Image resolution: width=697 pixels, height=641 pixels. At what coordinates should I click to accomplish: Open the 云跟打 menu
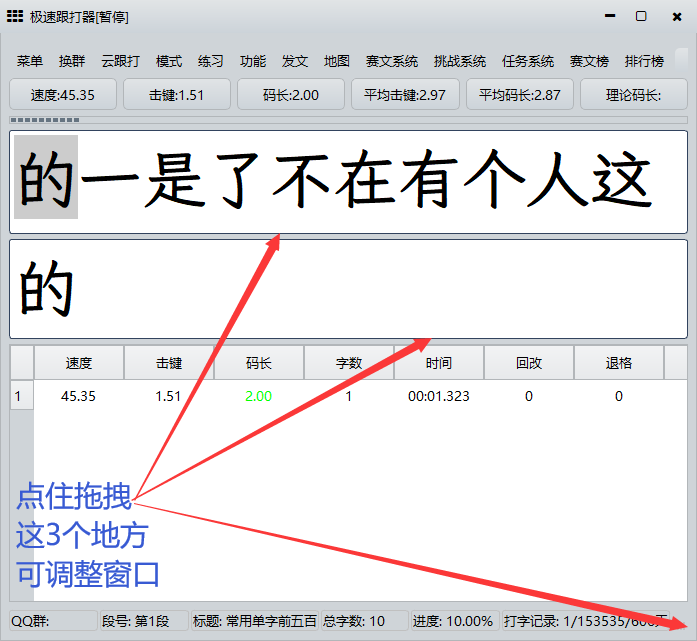[120, 61]
